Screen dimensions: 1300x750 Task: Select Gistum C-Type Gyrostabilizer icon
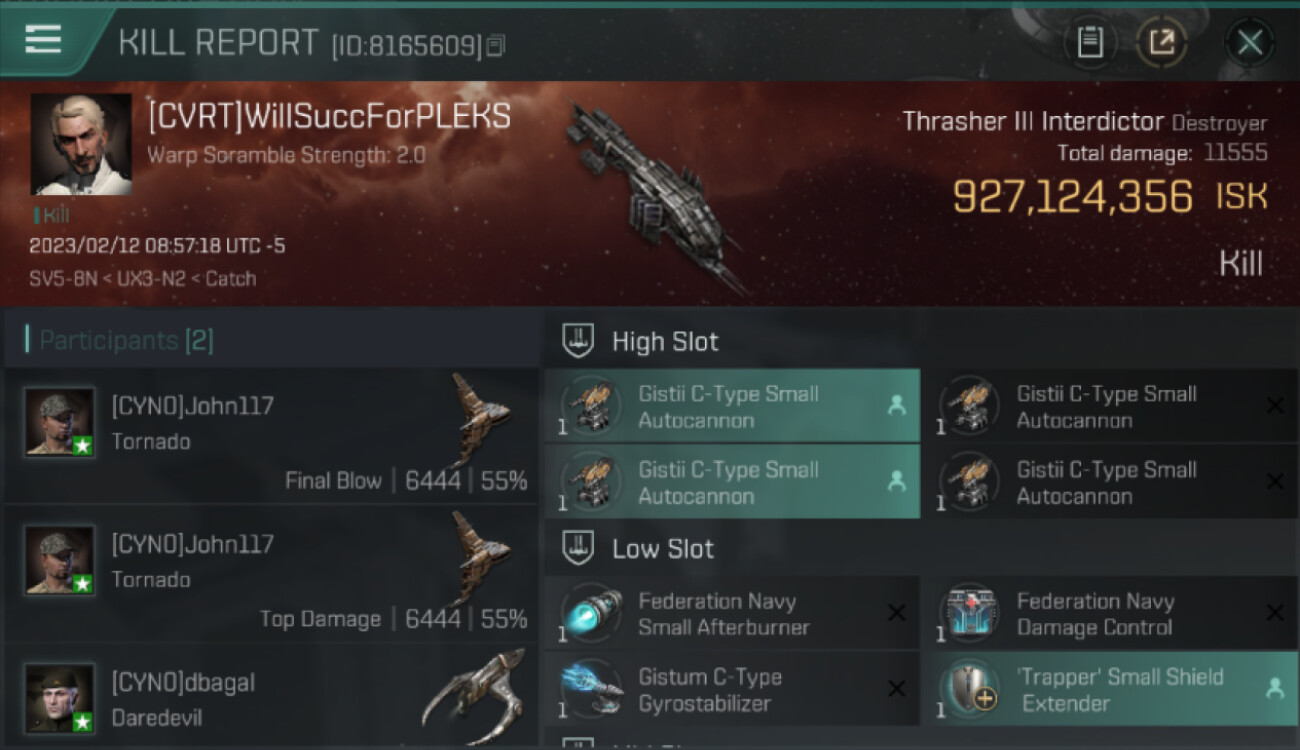591,688
